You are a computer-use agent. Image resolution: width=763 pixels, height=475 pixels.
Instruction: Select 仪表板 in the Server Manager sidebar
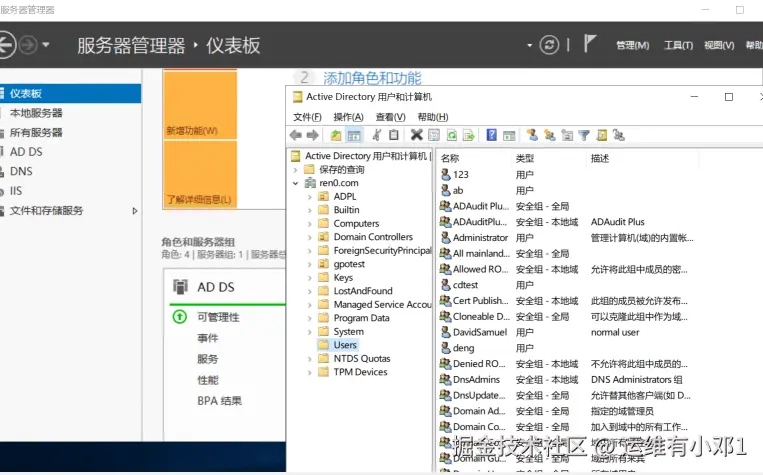tap(71, 93)
